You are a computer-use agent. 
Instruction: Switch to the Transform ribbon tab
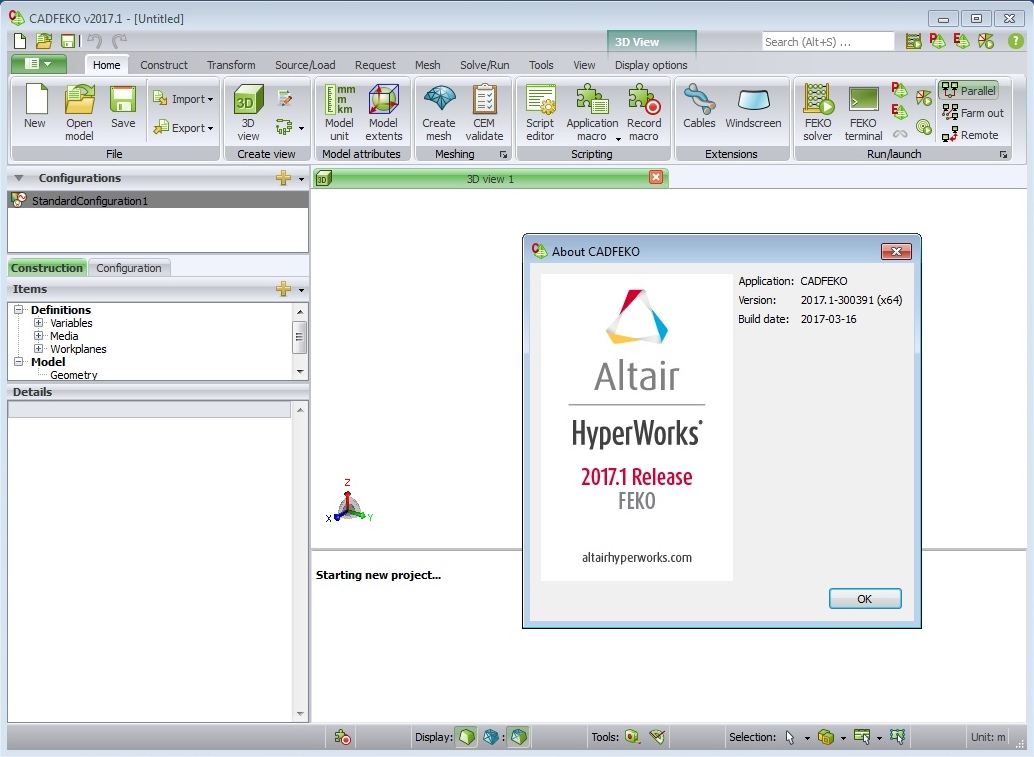[x=231, y=65]
